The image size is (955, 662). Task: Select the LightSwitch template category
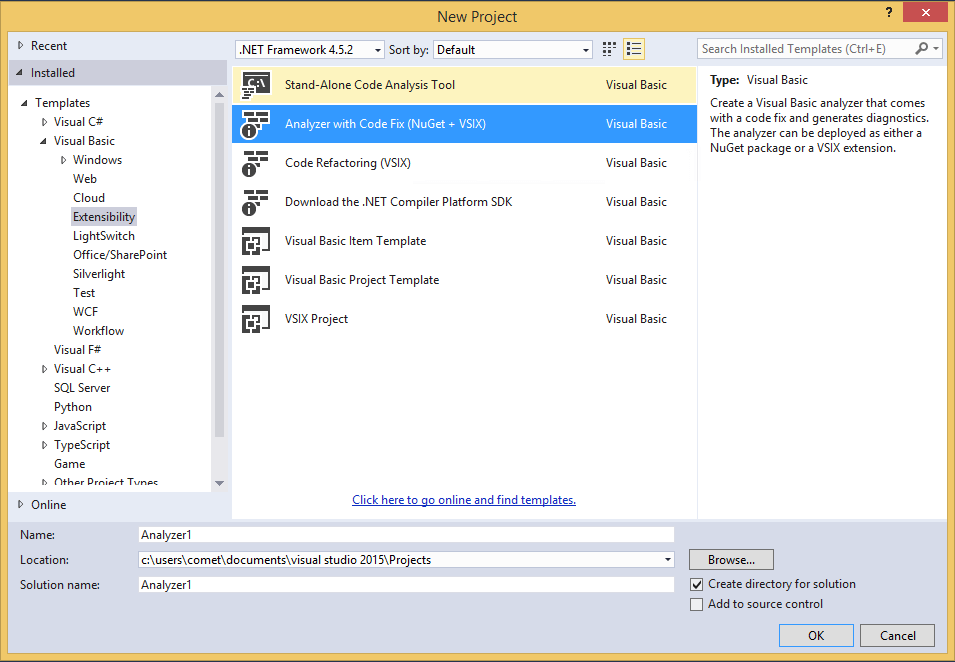pos(104,236)
